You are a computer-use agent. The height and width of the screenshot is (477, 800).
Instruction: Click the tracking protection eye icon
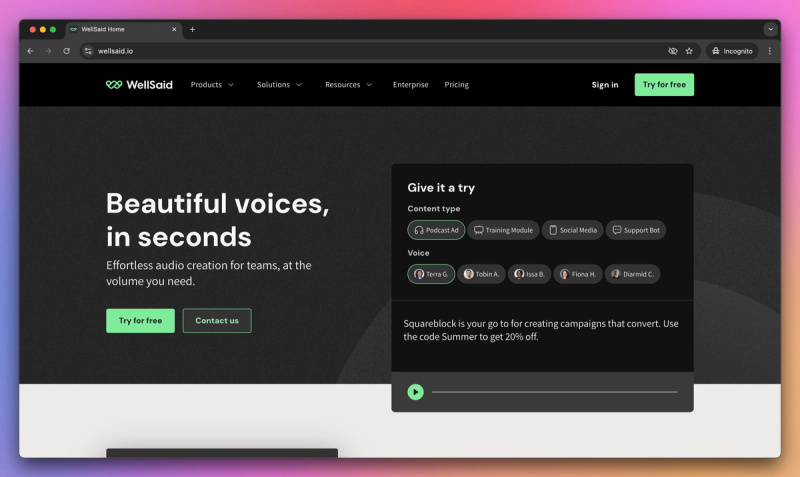coord(673,51)
